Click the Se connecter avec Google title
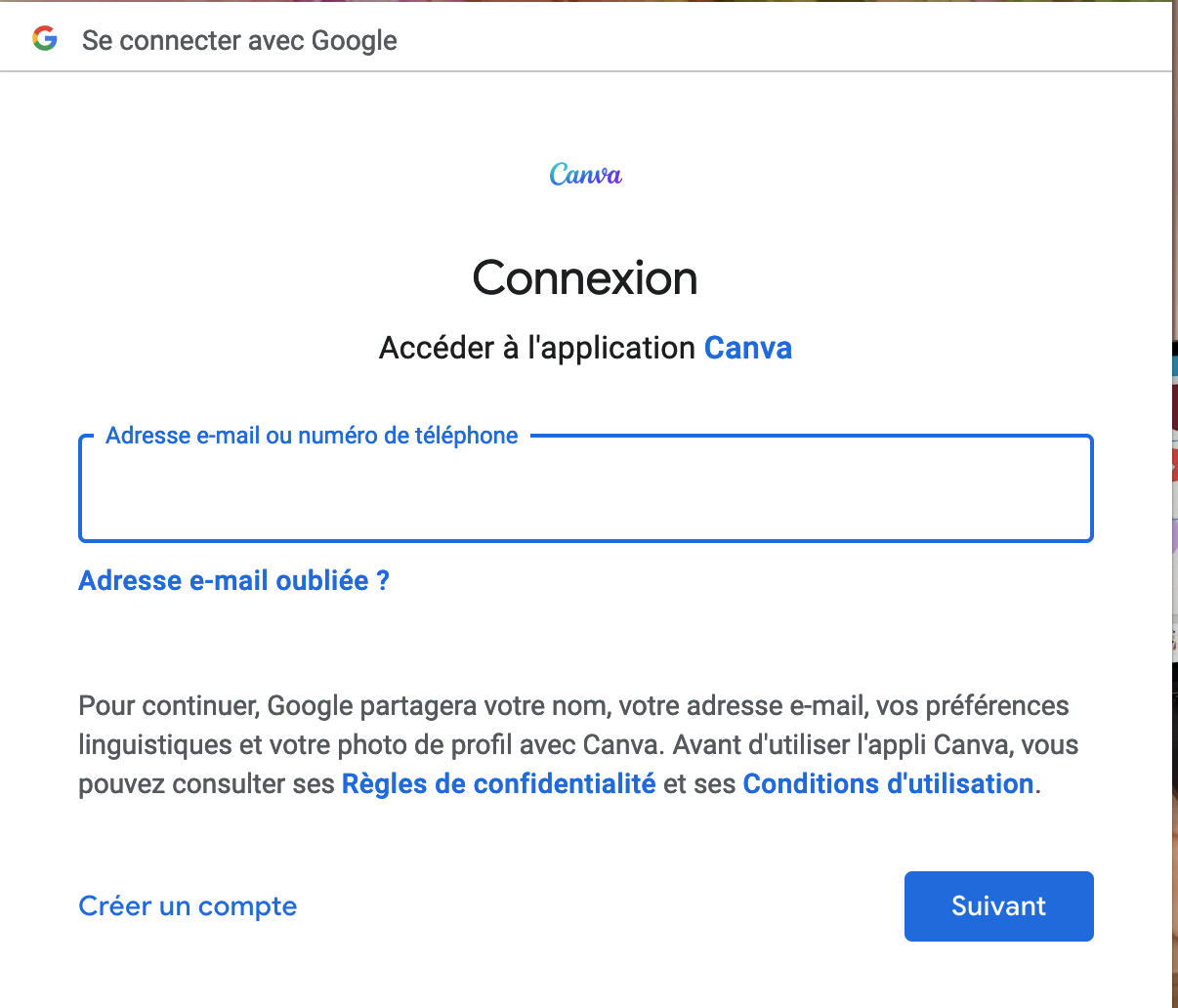The height and width of the screenshot is (1008, 1178). point(239,40)
